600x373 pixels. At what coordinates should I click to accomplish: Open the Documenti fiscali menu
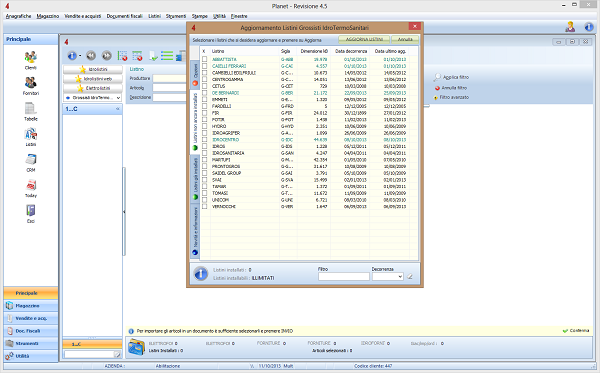coord(124,16)
